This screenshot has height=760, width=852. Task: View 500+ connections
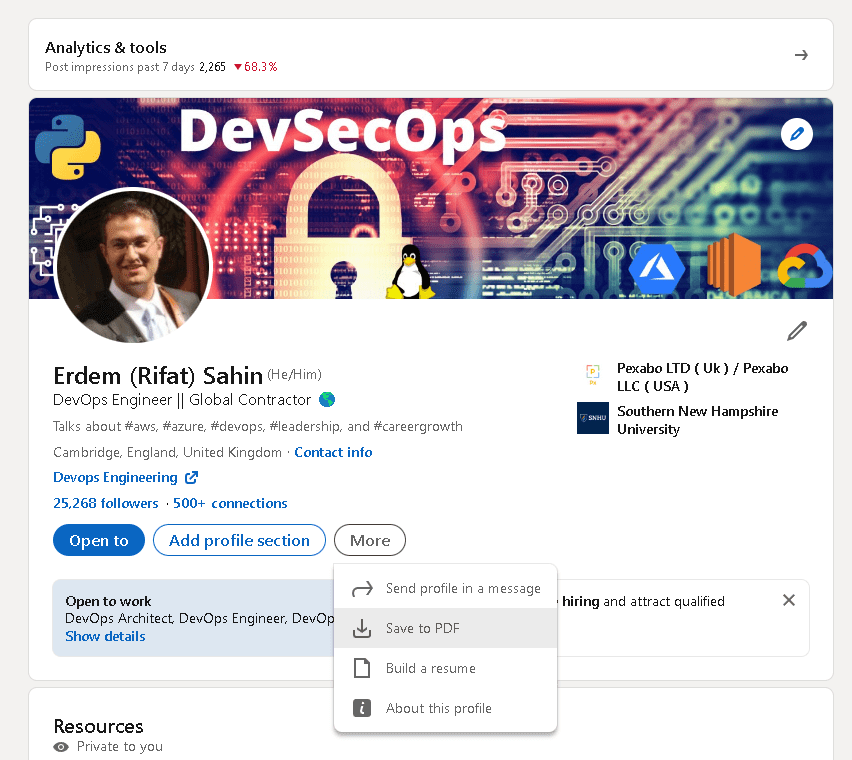pos(230,503)
